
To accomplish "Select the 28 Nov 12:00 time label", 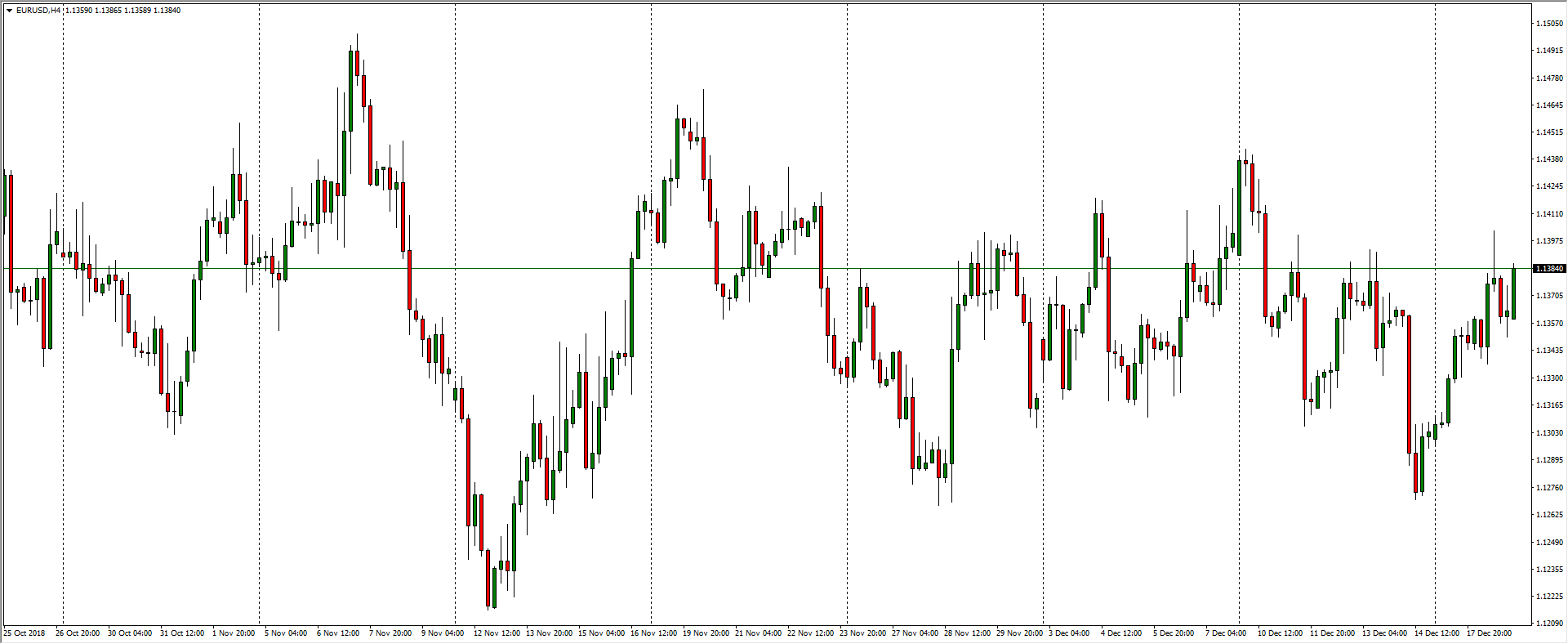I will 968,633.
